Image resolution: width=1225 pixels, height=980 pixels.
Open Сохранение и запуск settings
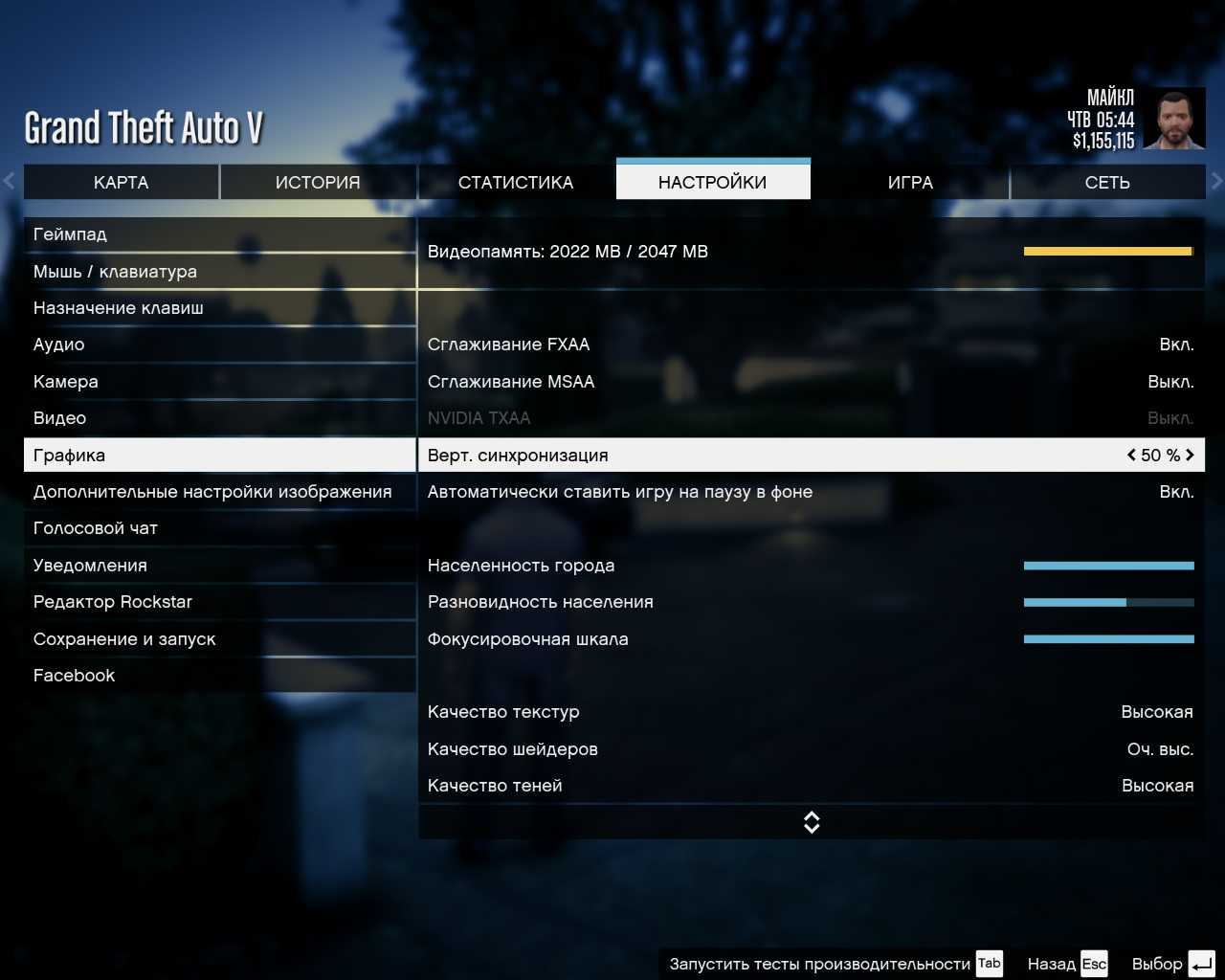coord(219,639)
